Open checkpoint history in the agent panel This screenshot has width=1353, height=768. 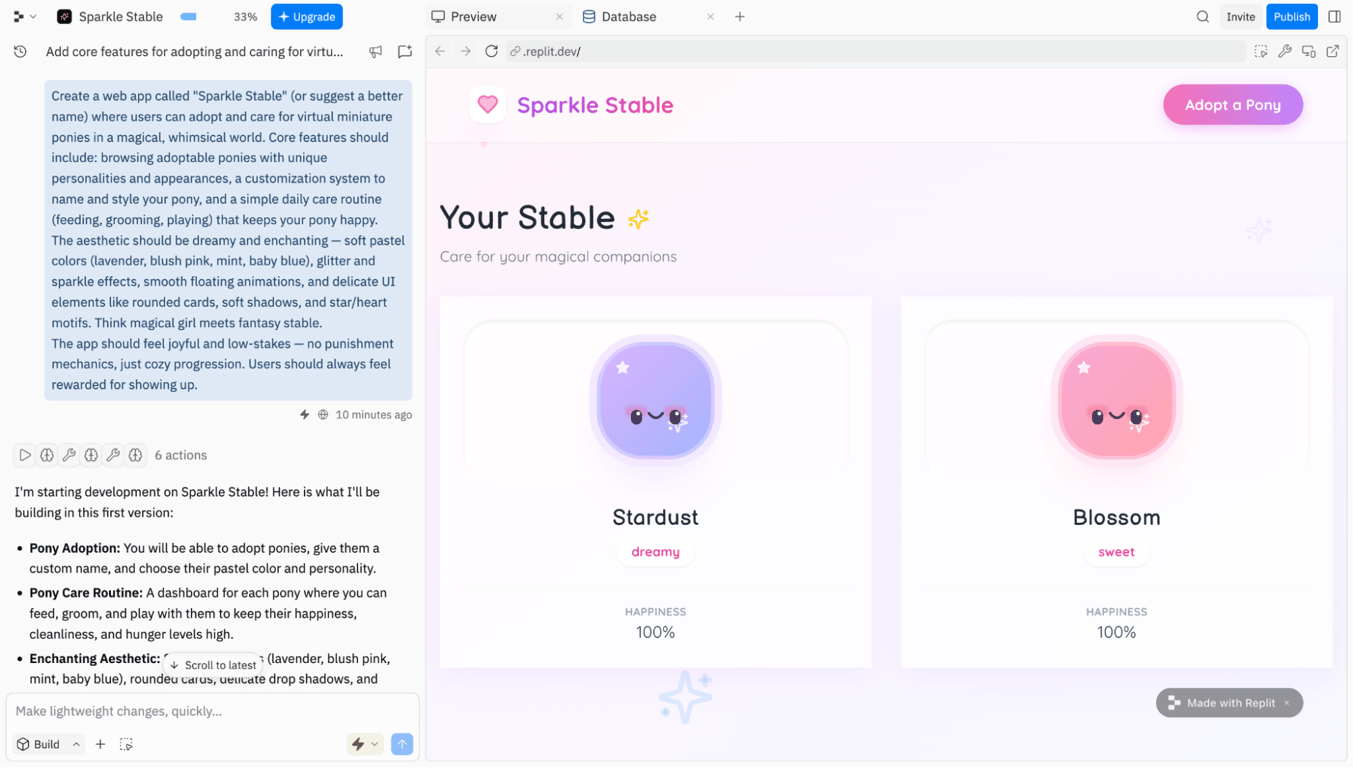20,51
